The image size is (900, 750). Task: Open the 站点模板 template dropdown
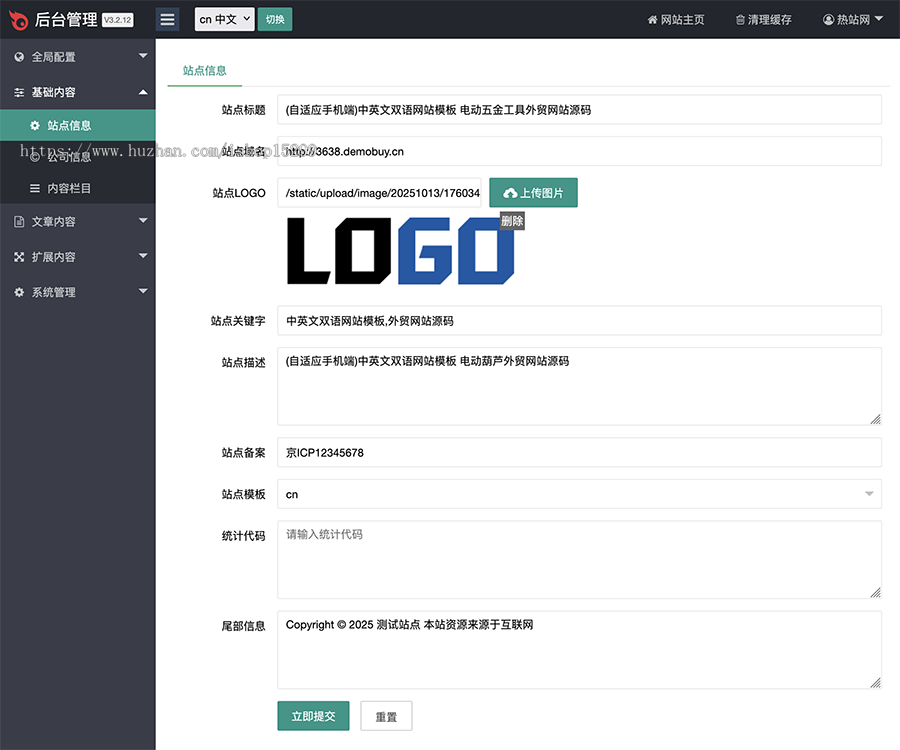(x=579, y=494)
